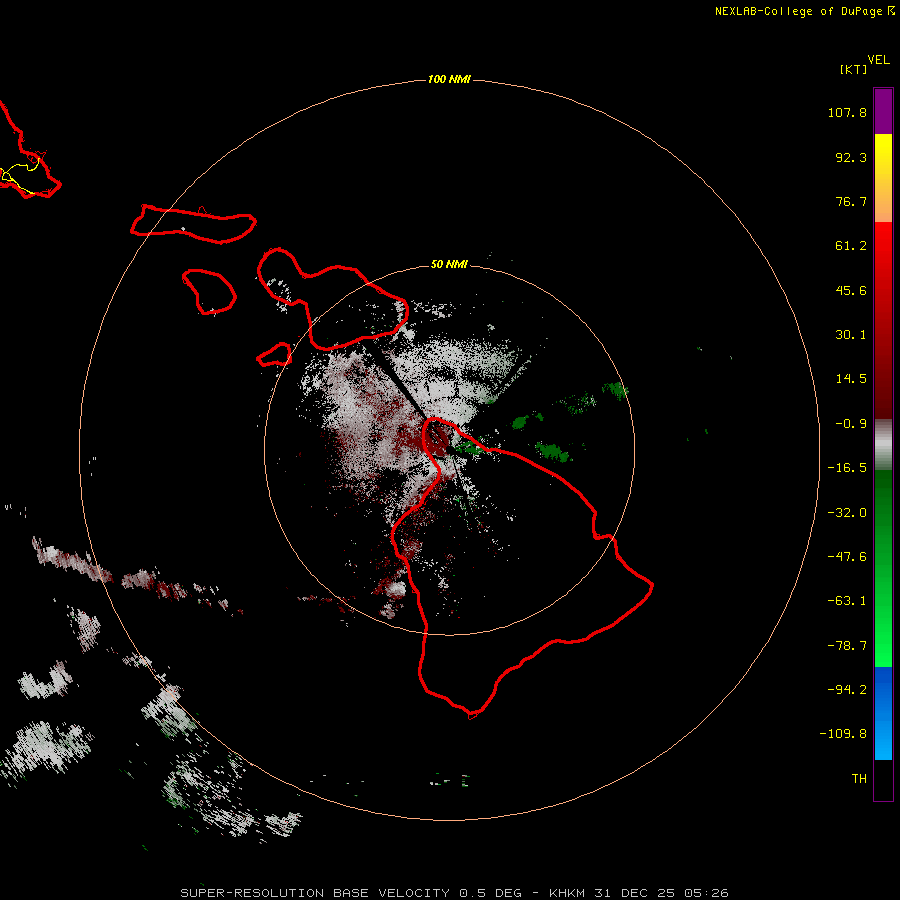The image size is (900, 900).
Task: Click the 61.2 legend value
Action: point(851,246)
